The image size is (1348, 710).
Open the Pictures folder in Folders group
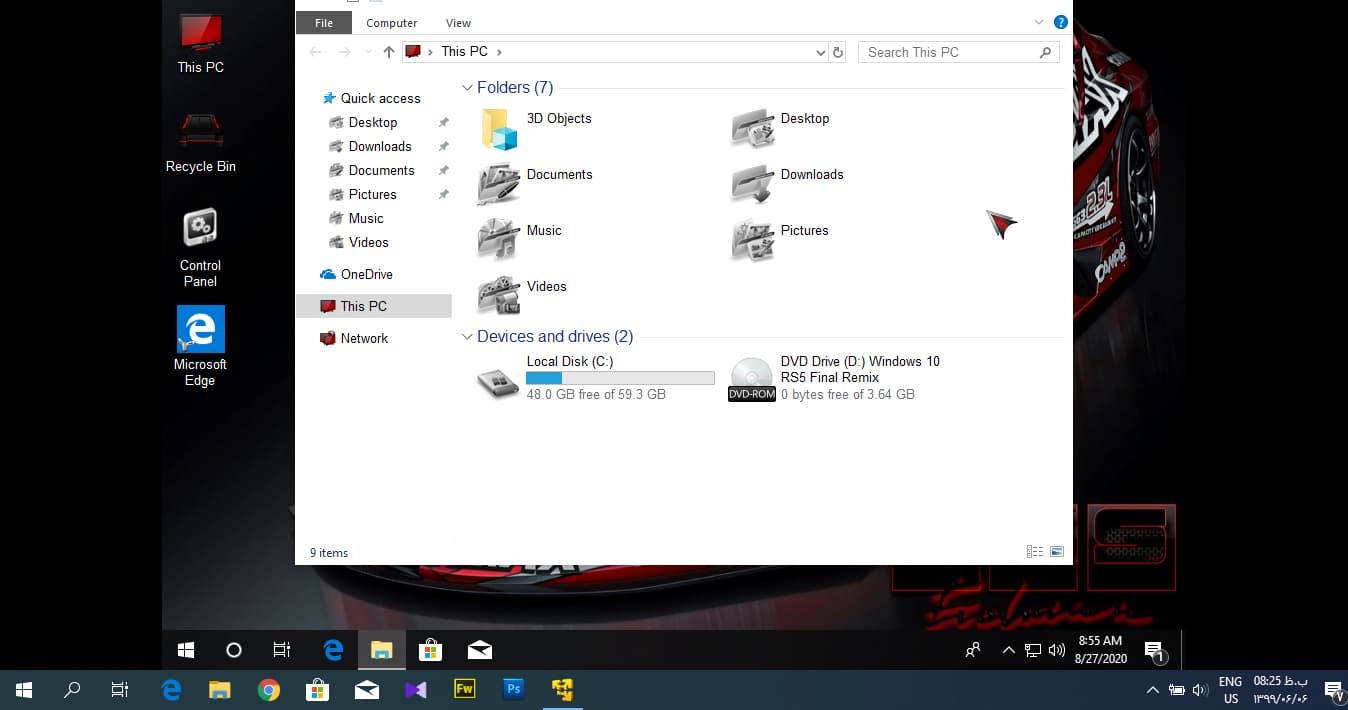[x=753, y=241]
